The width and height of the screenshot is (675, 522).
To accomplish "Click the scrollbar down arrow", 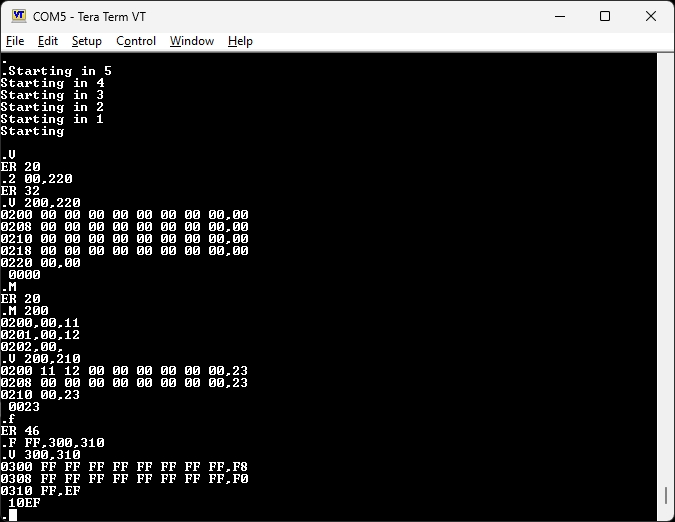I will click(x=665, y=514).
